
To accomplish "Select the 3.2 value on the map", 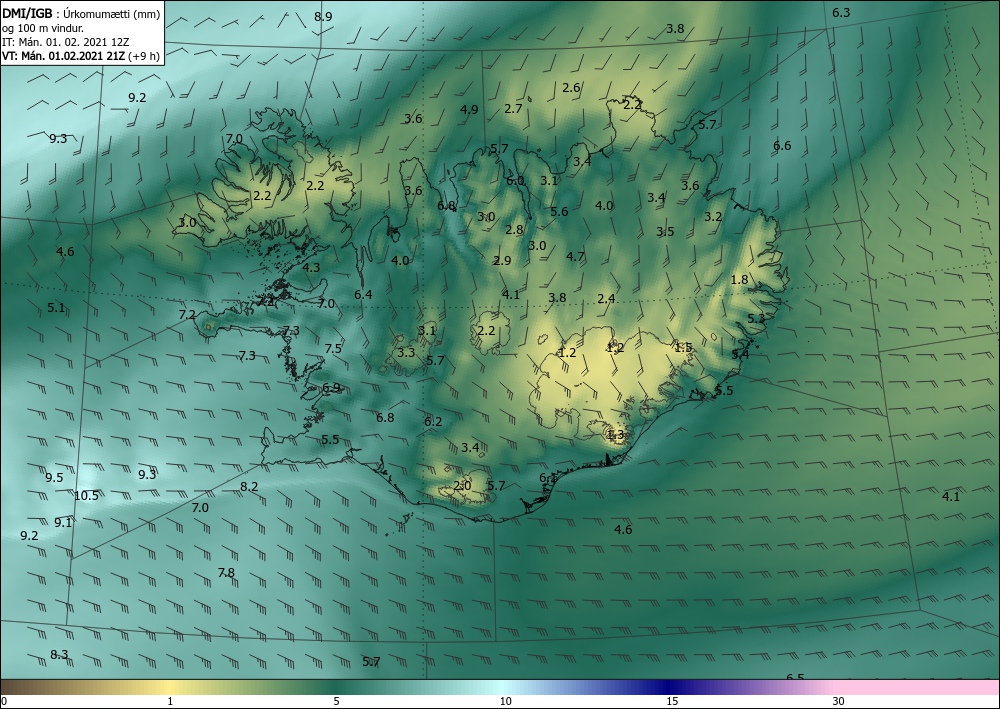I will coord(713,216).
